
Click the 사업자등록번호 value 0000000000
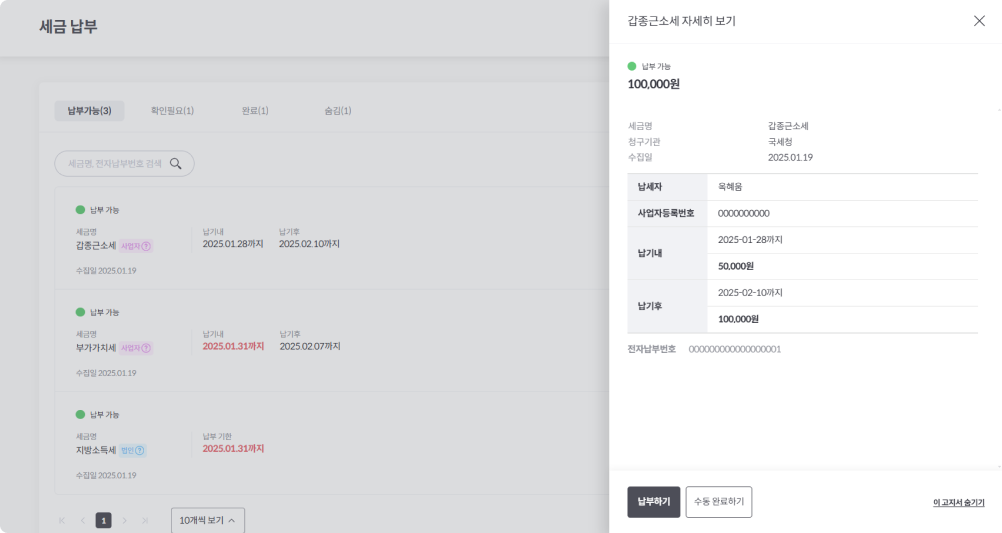[x=743, y=213]
